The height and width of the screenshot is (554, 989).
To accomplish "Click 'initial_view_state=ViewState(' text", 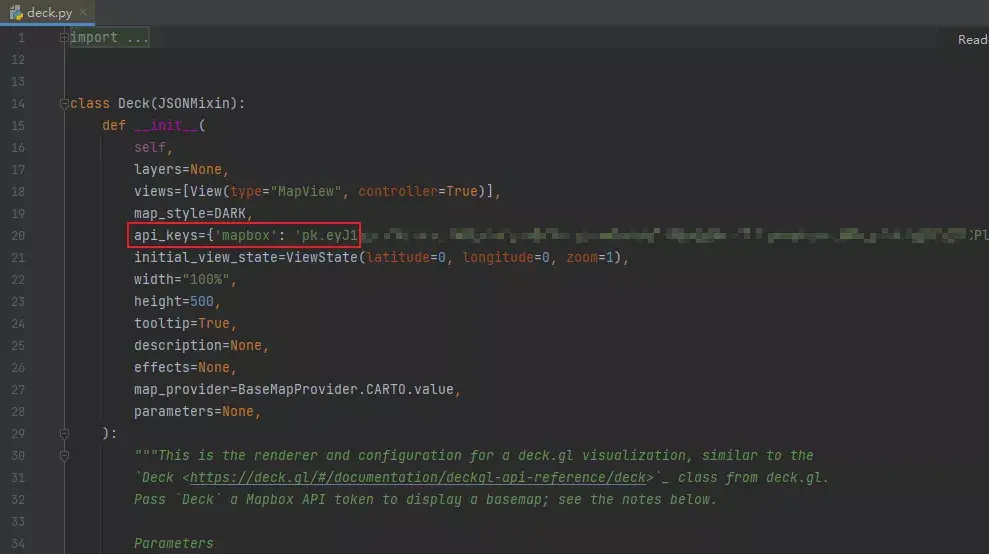I will [x=249, y=257].
